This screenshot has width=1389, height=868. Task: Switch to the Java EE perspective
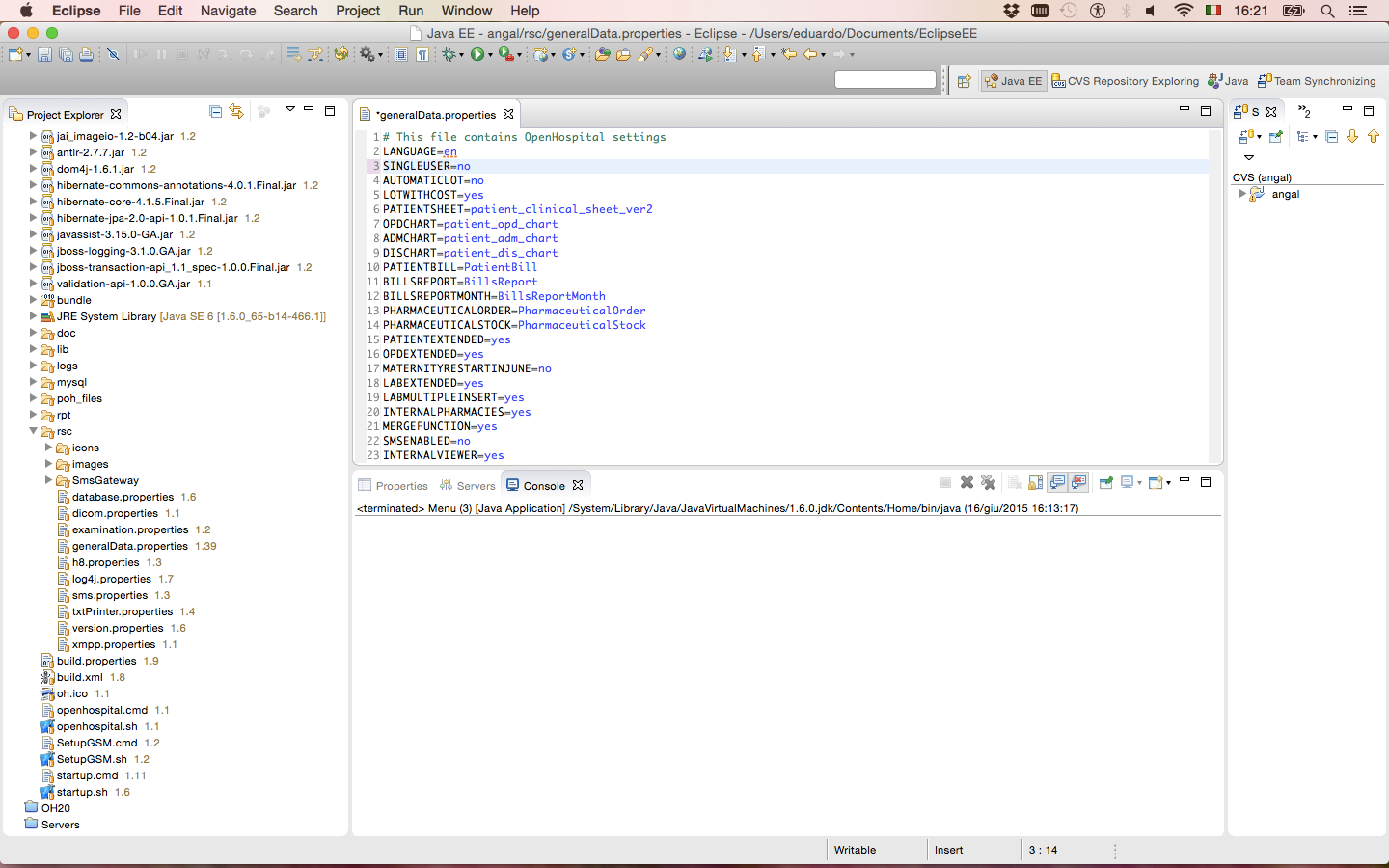point(1013,81)
